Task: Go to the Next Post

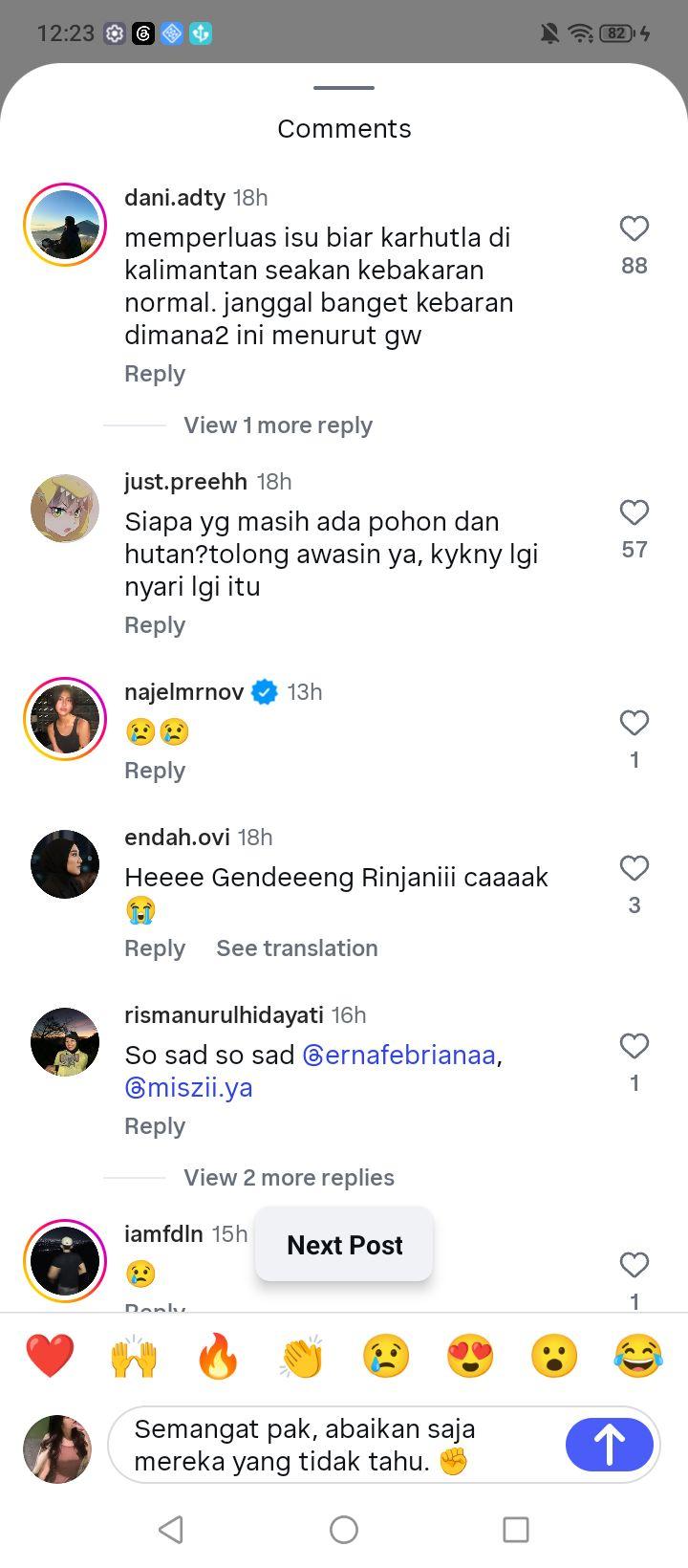Action: [x=344, y=1244]
